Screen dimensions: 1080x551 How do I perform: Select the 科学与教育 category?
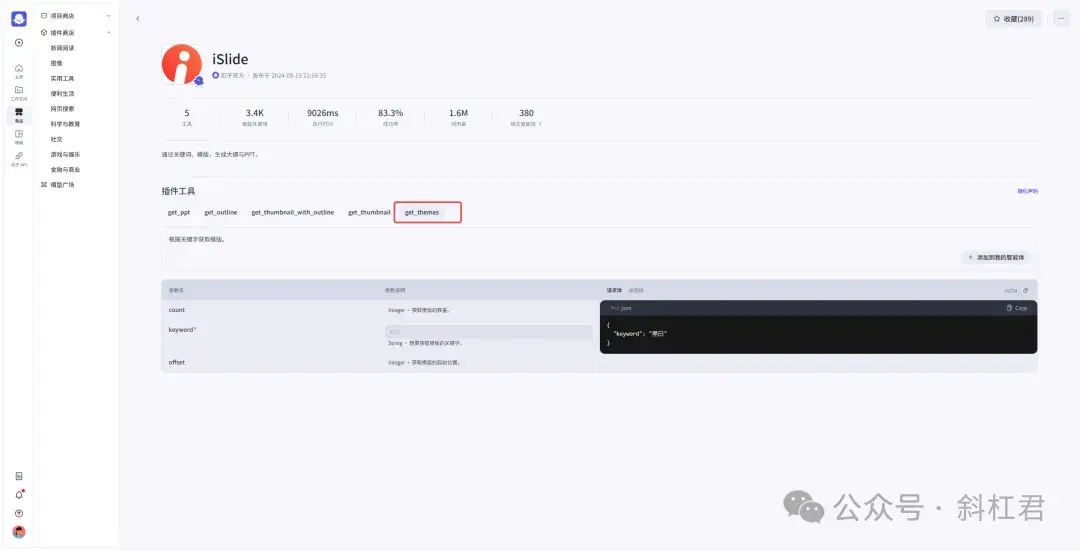[65, 124]
